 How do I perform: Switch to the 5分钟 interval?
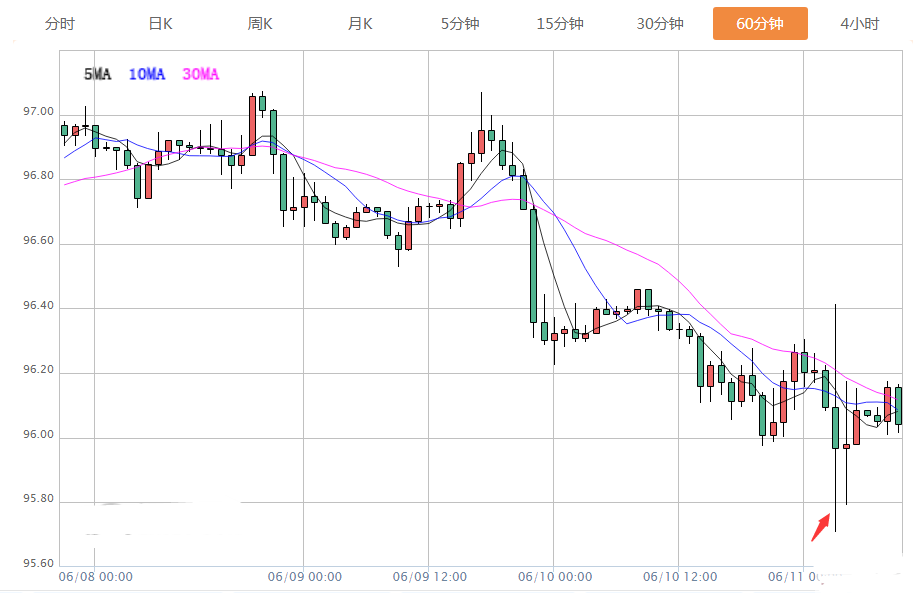coord(460,24)
